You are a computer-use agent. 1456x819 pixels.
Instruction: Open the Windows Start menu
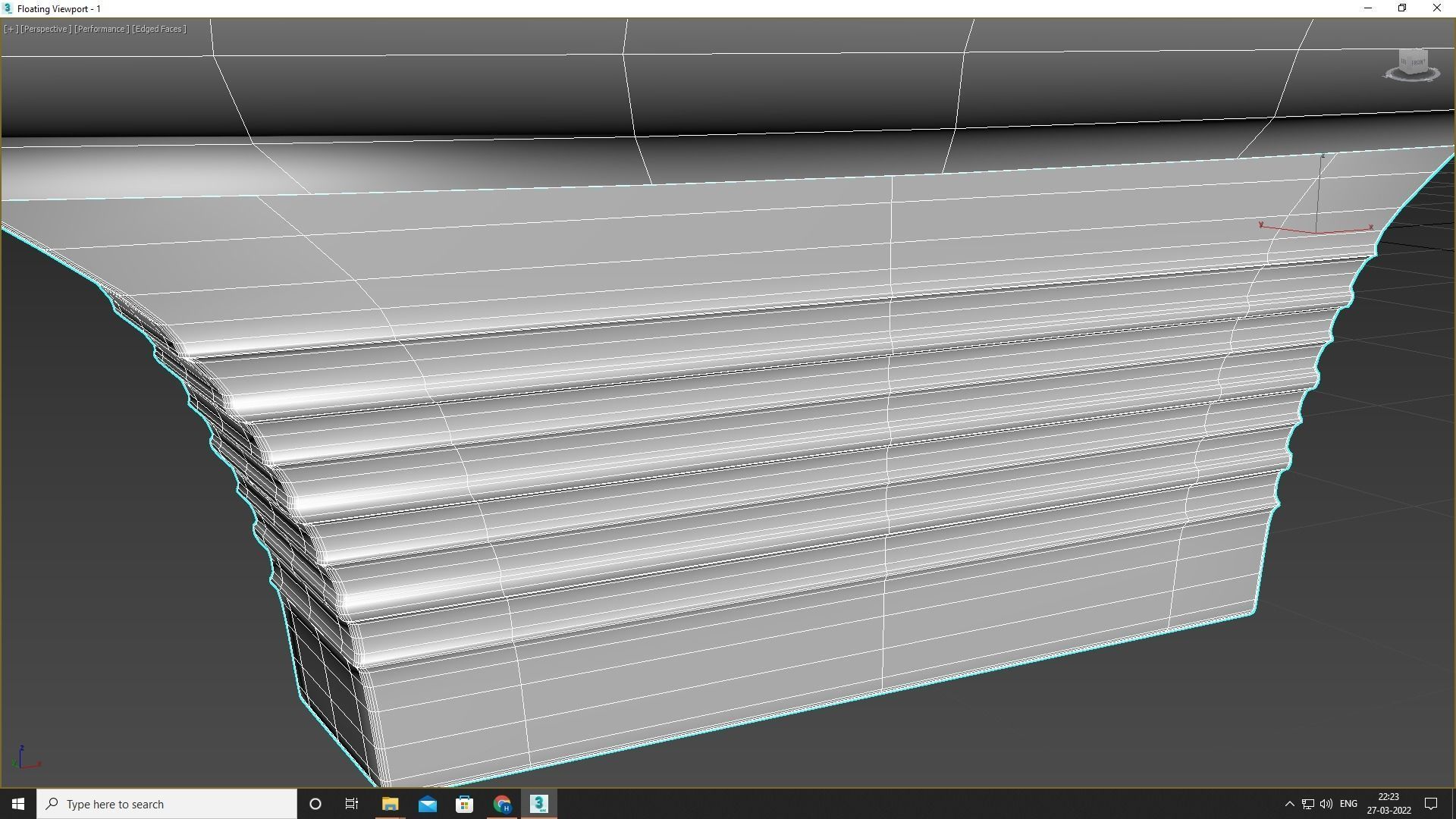18,804
